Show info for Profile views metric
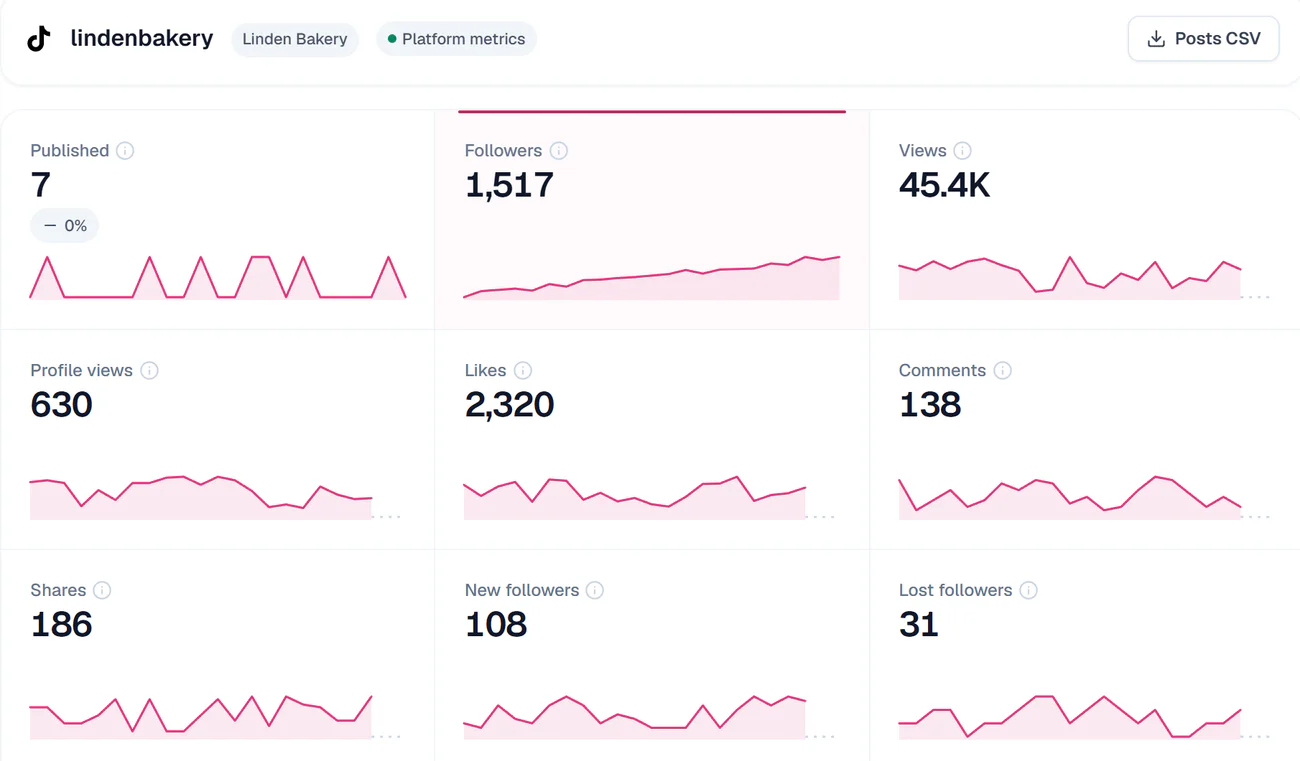This screenshot has width=1300, height=761. click(x=149, y=371)
